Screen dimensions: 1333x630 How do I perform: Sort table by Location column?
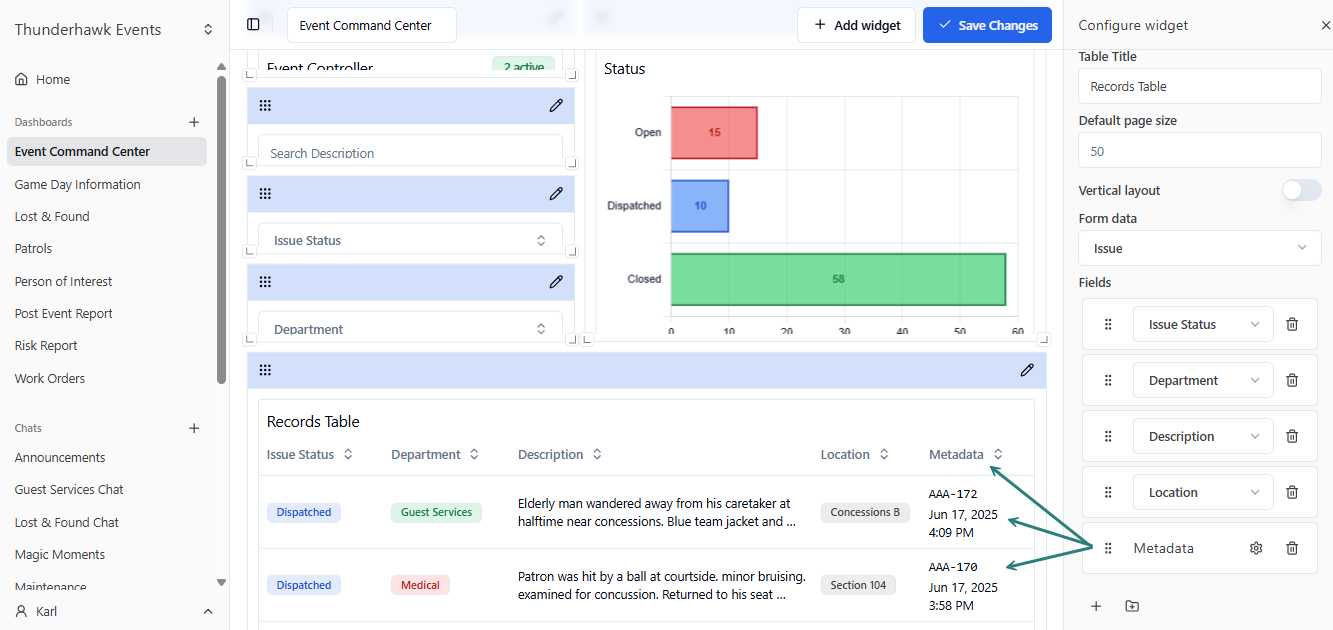tap(884, 454)
